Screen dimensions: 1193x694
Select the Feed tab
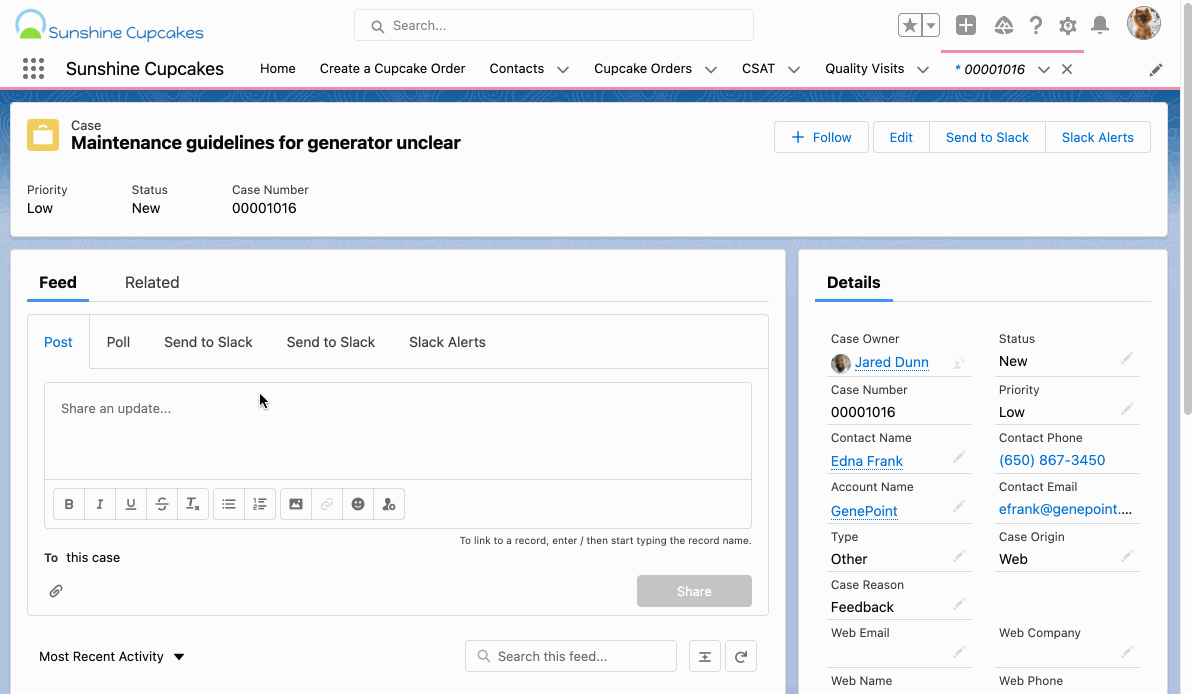coord(58,282)
